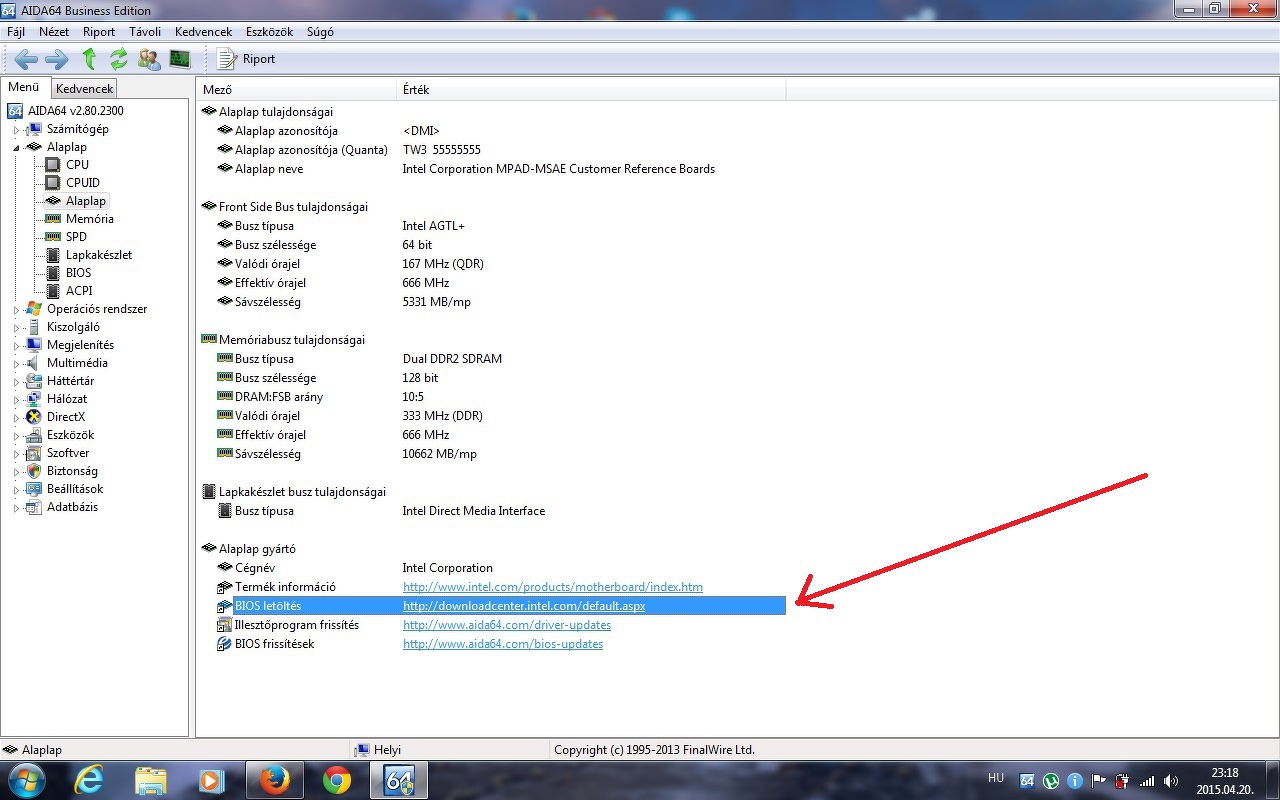Open the users management toolbar icon

coord(149,59)
